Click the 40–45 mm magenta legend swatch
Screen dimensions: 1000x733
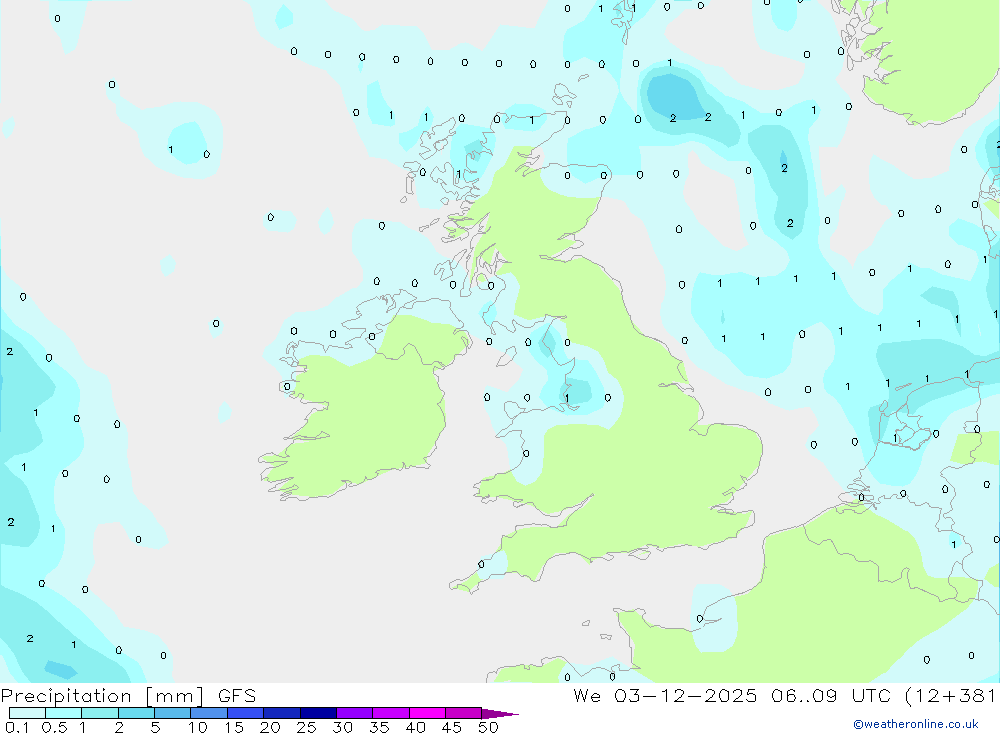(427, 713)
